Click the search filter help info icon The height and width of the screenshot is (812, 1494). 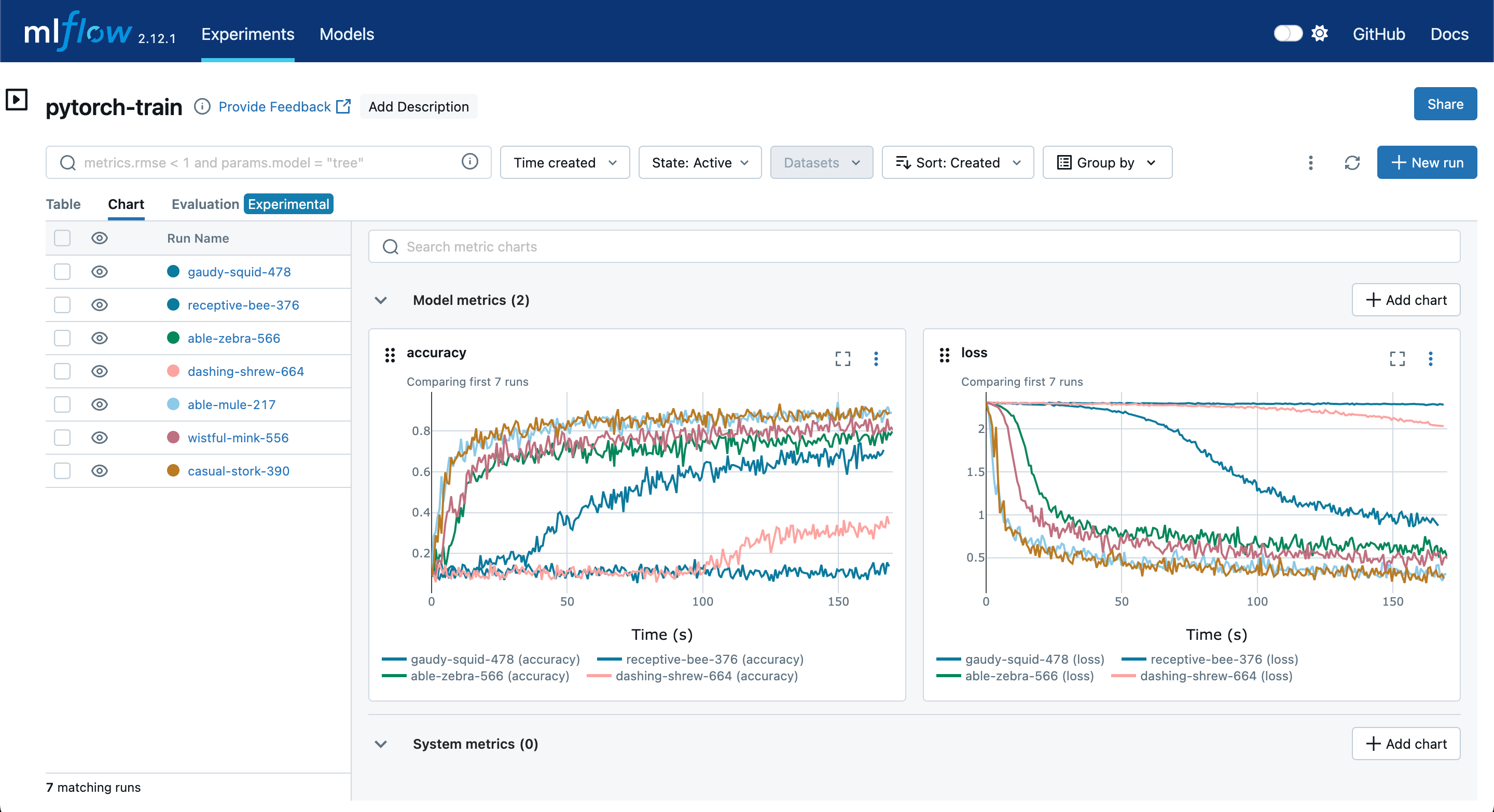469,162
